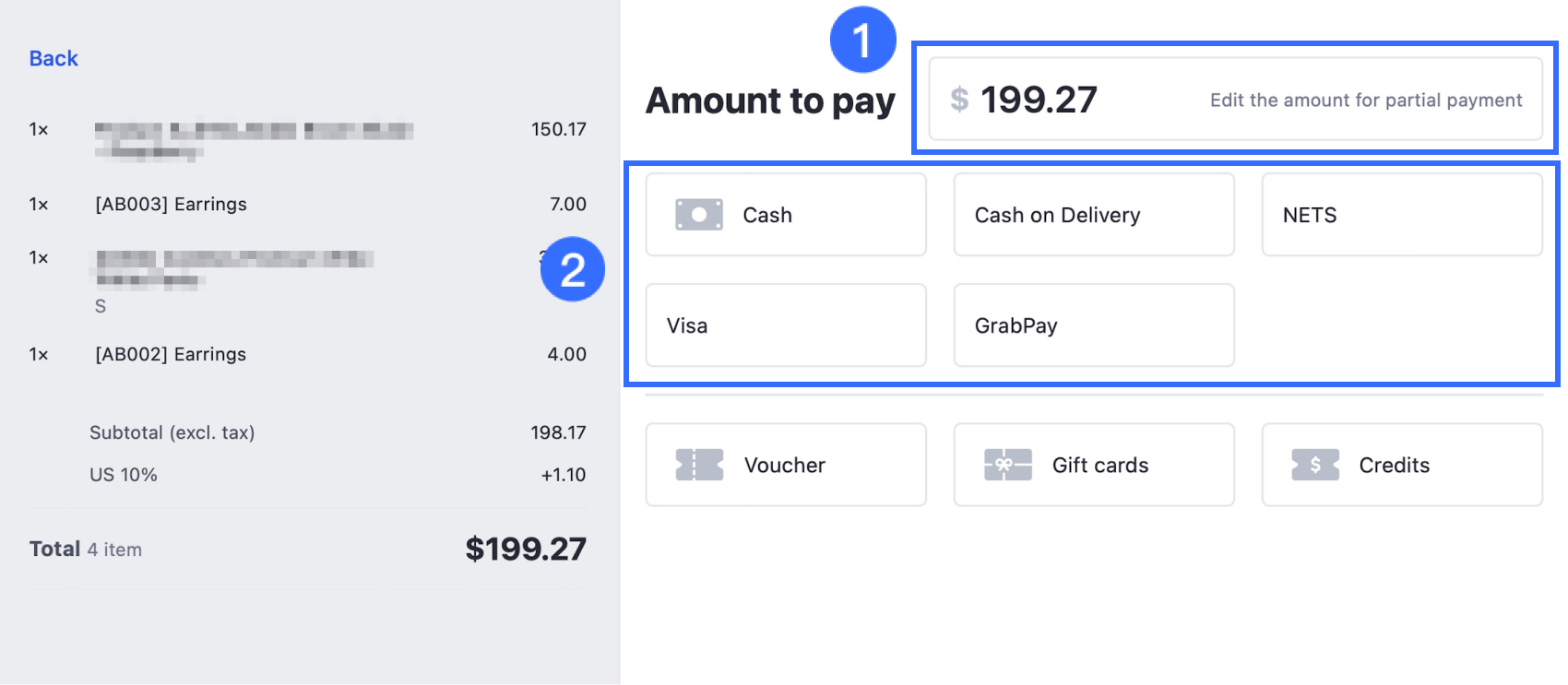This screenshot has height=685, width=1568.
Task: Choose Cash on Delivery payment method
Action: point(1093,215)
